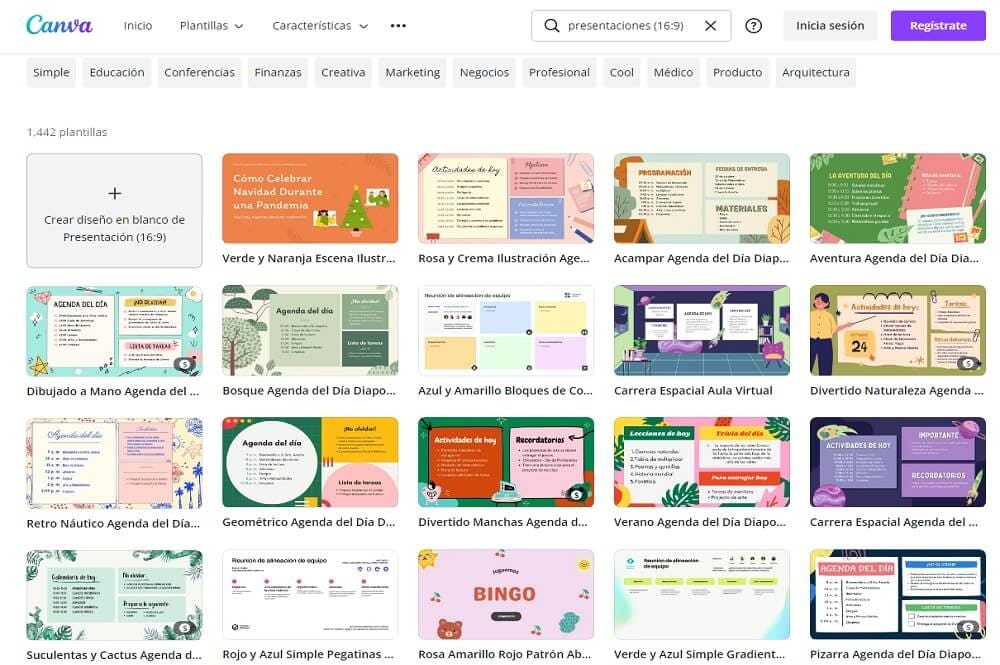Screen dimensions: 1000x665
Task: Click the Regístrate button
Action: (937, 25)
